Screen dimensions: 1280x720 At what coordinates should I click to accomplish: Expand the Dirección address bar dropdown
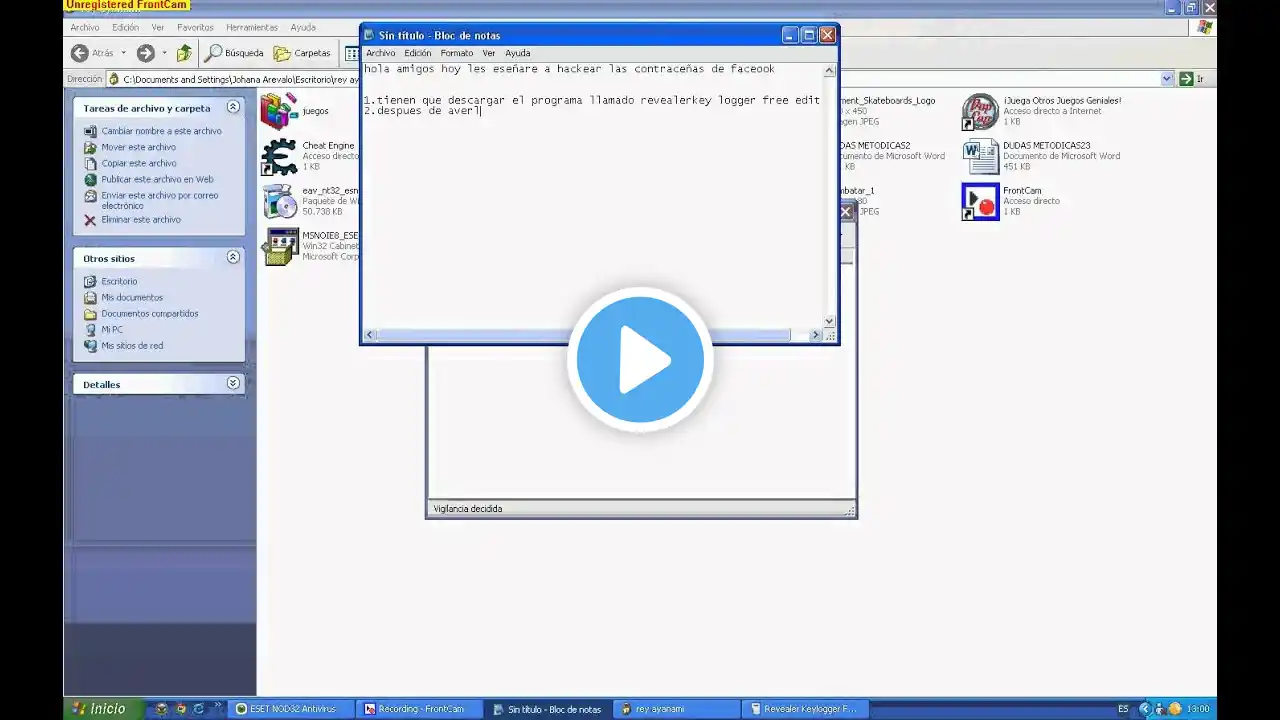pos(1167,79)
